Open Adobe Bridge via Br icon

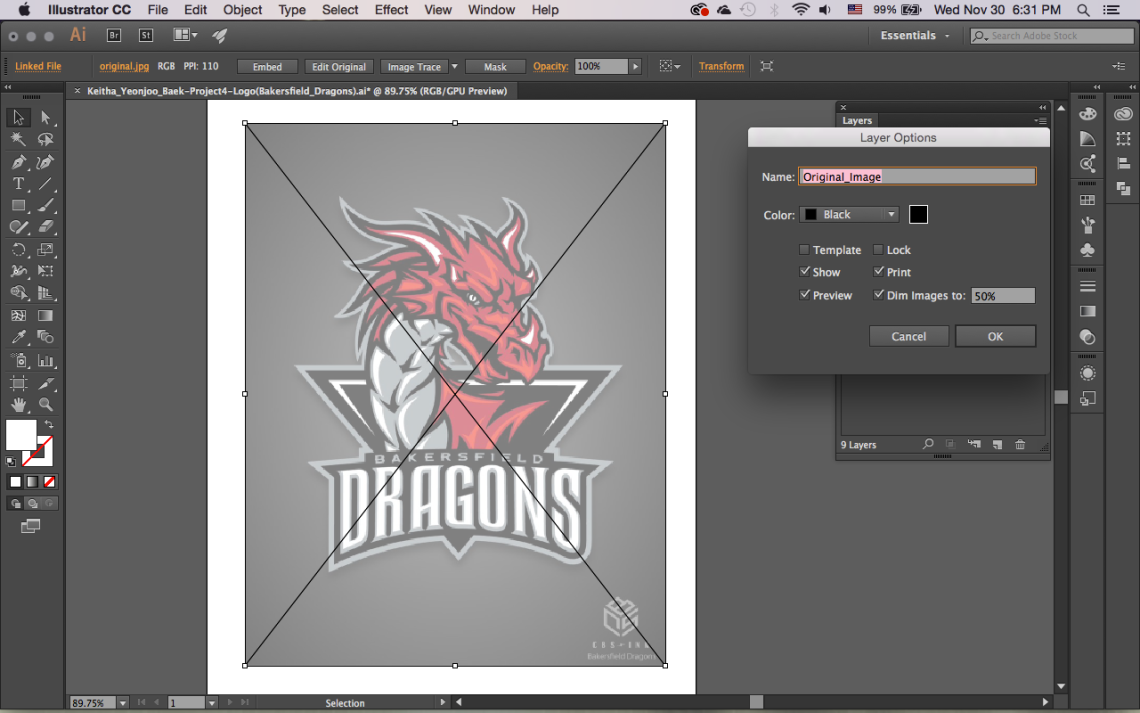[113, 35]
